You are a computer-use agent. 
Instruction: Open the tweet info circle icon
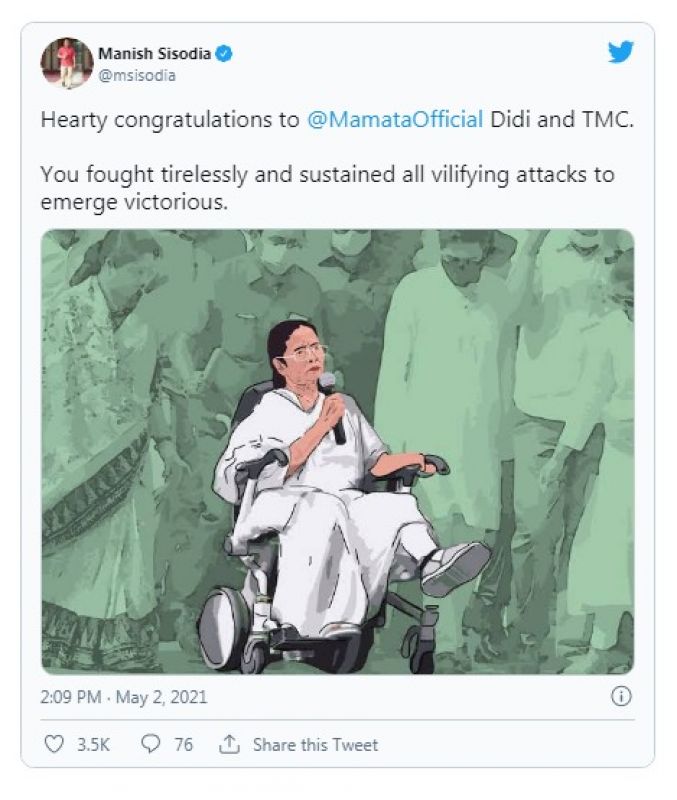pos(621,696)
